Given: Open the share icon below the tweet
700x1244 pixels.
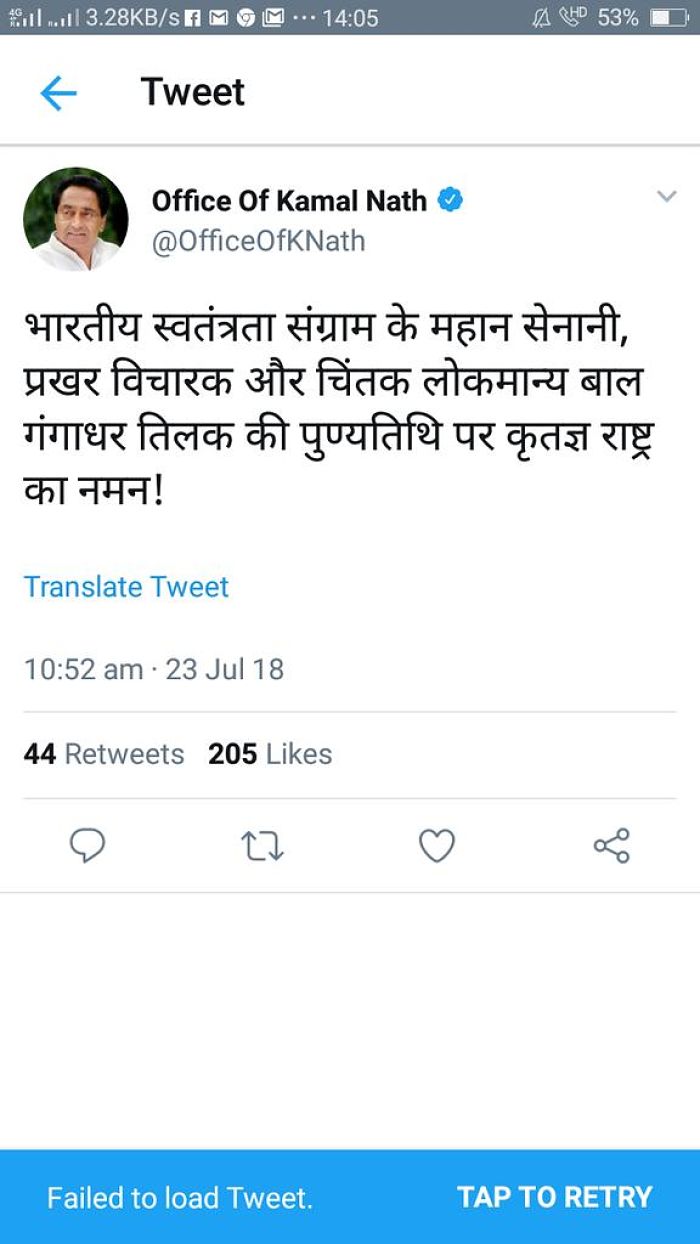Looking at the screenshot, I should click(611, 846).
